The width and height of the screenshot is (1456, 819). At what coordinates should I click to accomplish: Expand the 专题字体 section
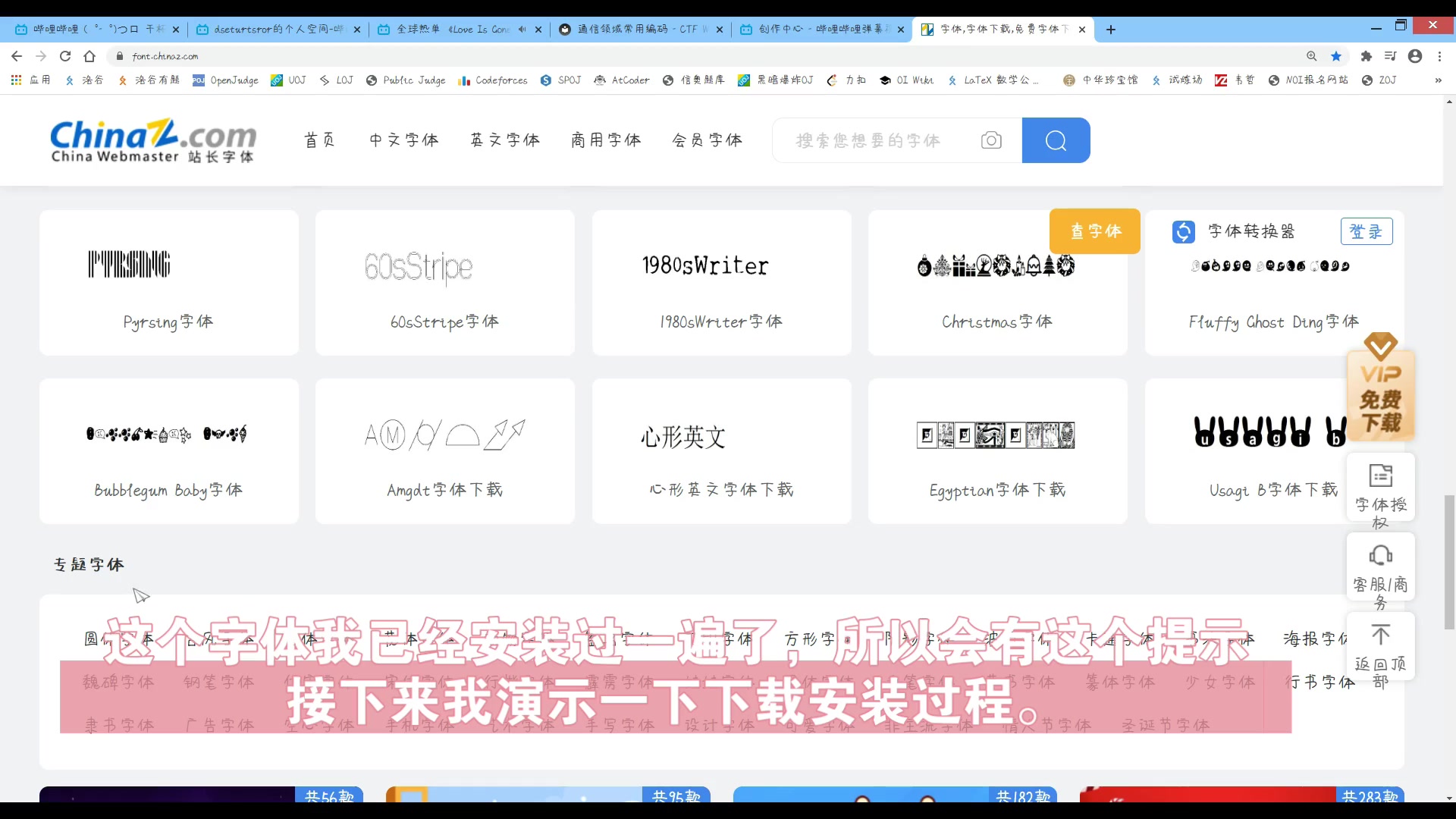click(88, 564)
